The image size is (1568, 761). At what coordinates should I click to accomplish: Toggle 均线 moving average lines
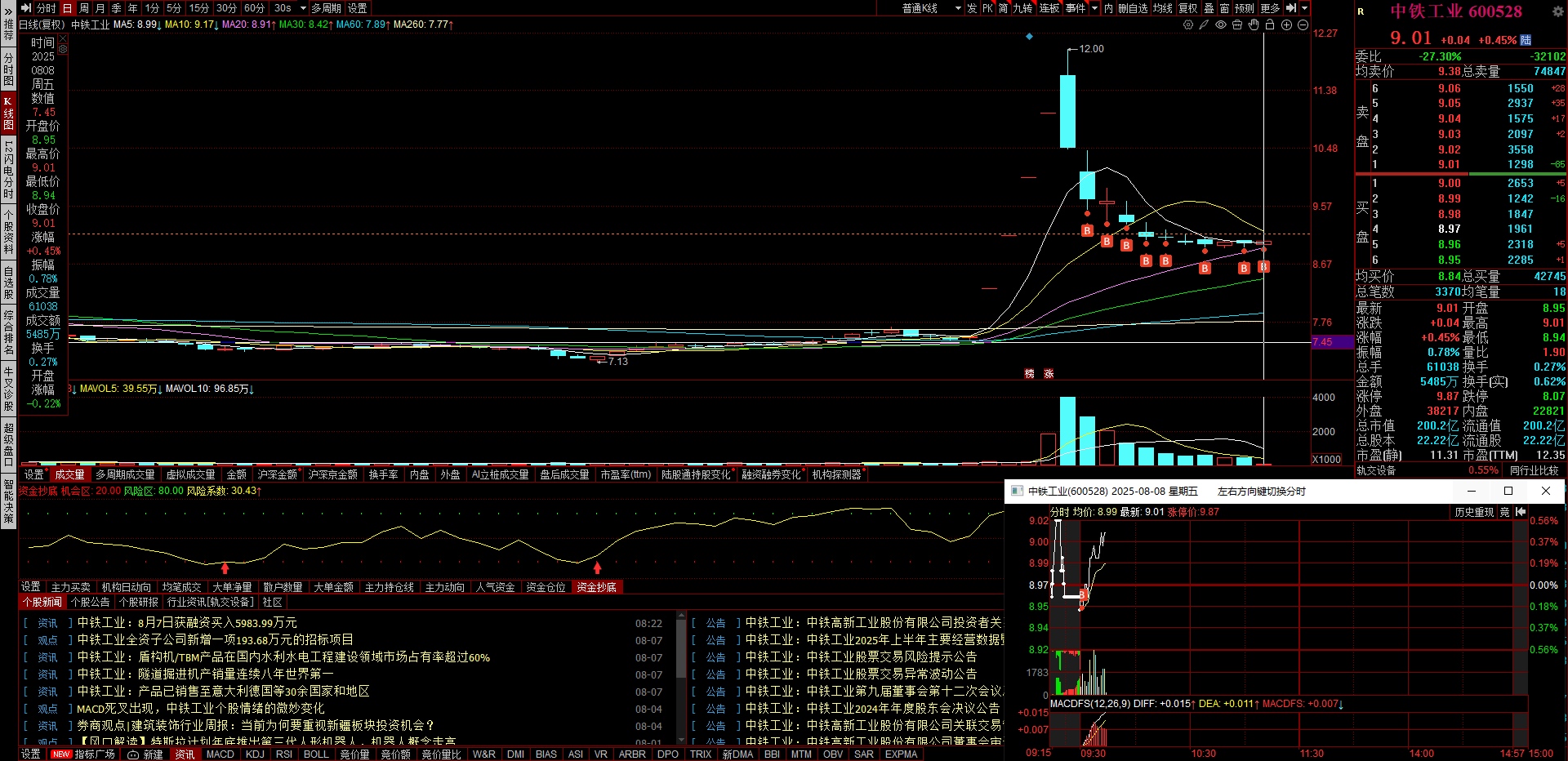(1162, 8)
